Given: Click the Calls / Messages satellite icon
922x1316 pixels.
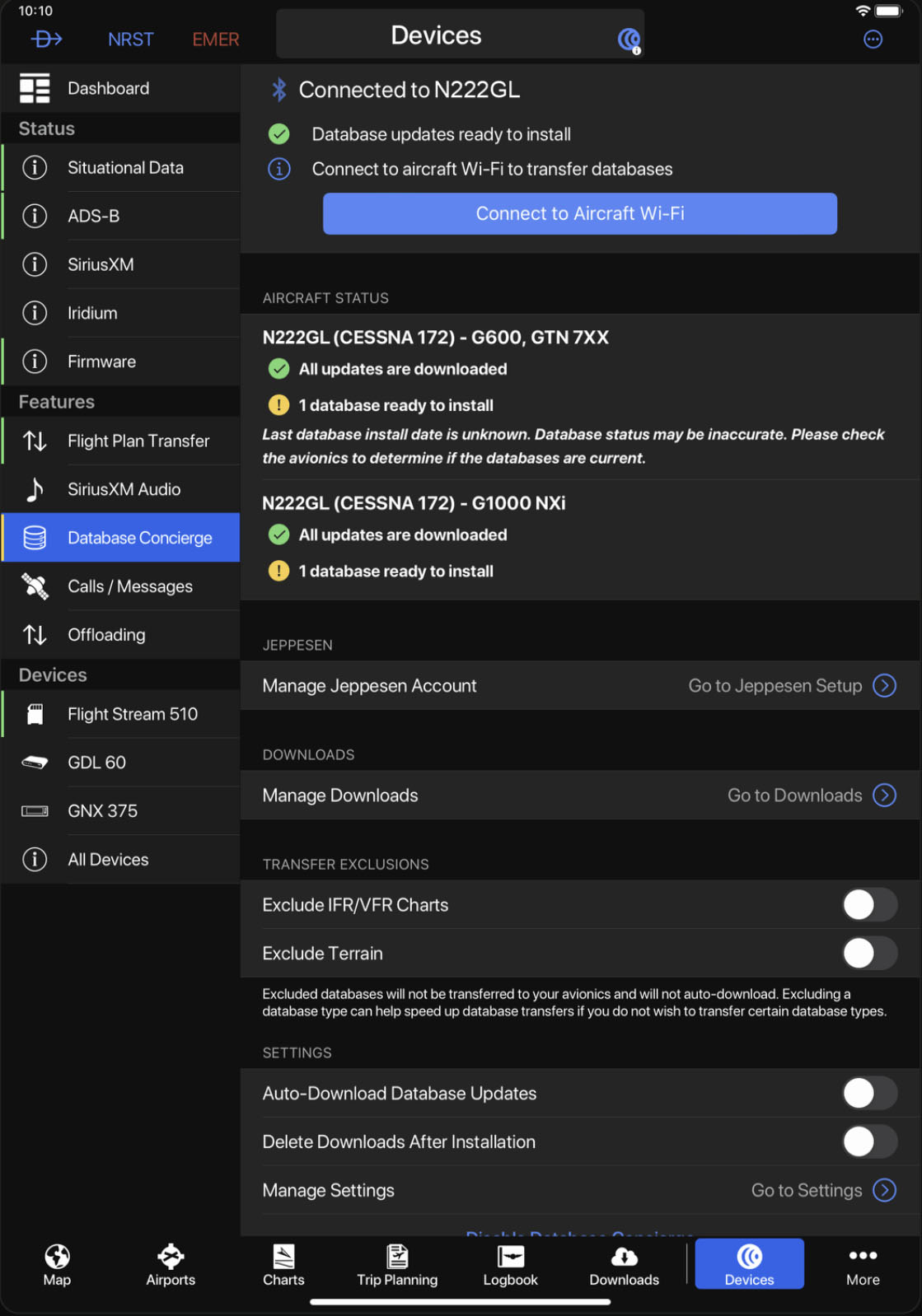Looking at the screenshot, I should pos(35,586).
